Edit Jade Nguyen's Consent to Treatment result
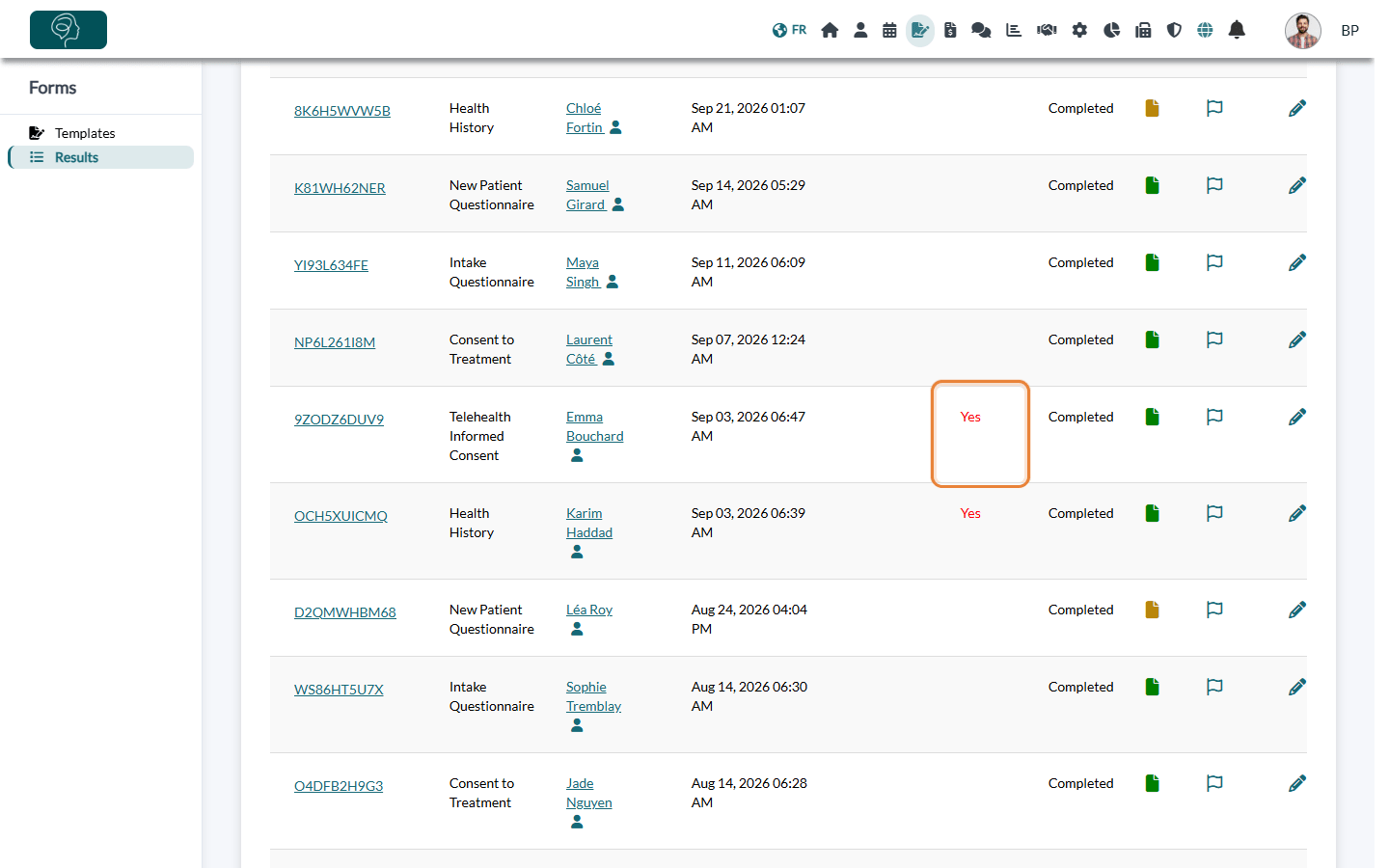The width and height of the screenshot is (1389, 868). point(1297,783)
